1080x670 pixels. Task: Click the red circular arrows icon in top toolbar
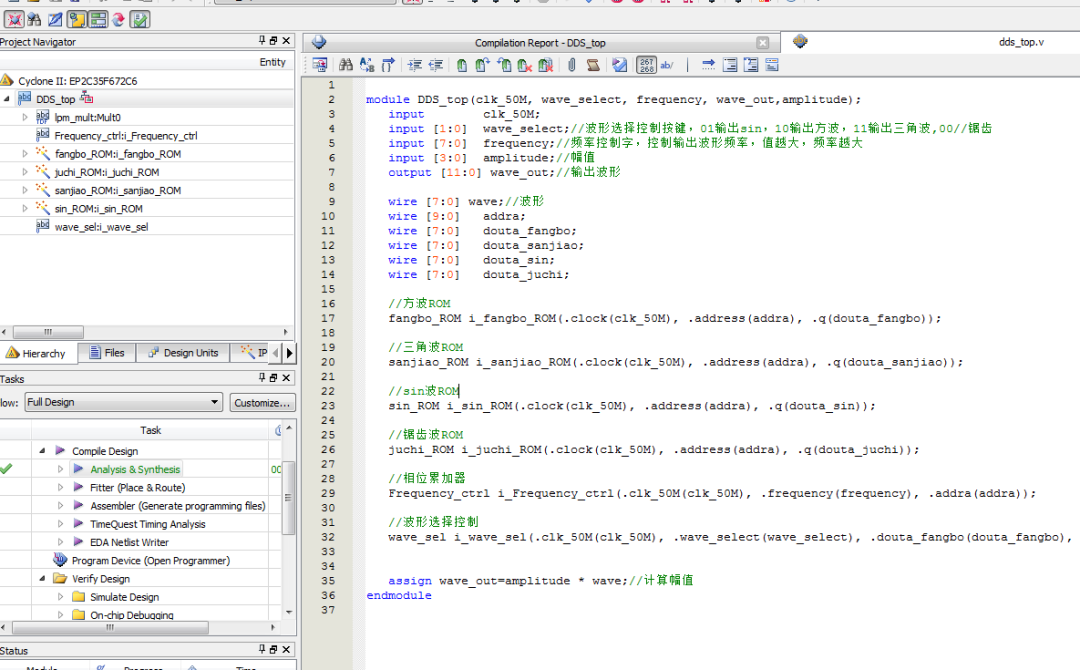pyautogui.click(x=119, y=19)
